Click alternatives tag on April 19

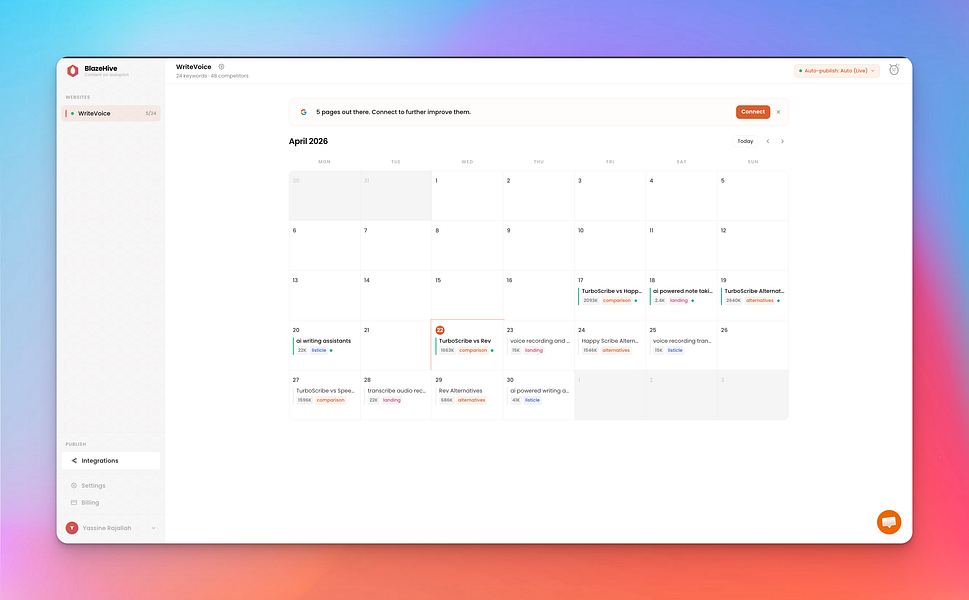tap(760, 300)
